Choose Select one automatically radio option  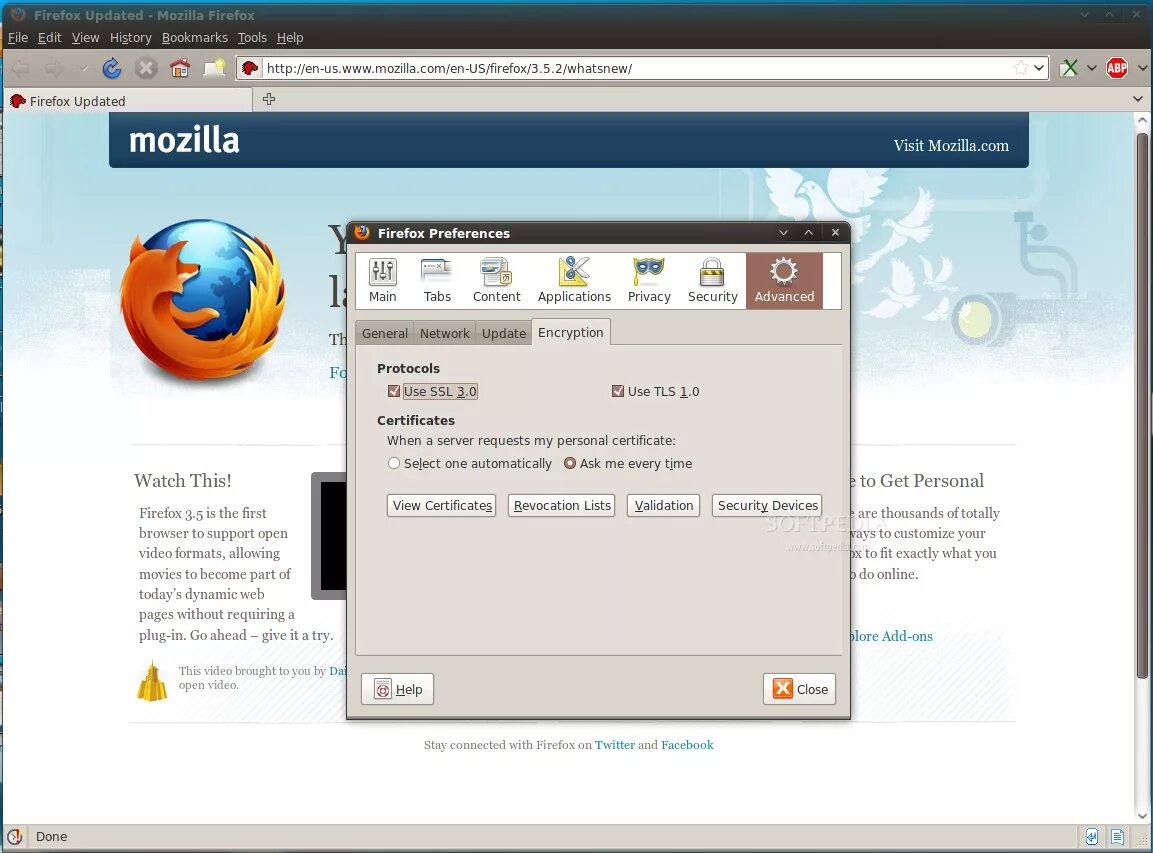tap(394, 463)
